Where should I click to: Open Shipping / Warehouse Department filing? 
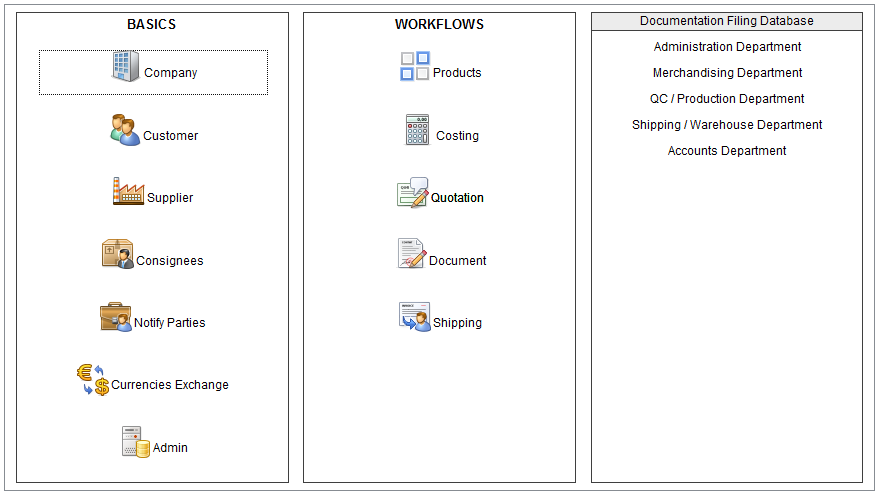(727, 125)
